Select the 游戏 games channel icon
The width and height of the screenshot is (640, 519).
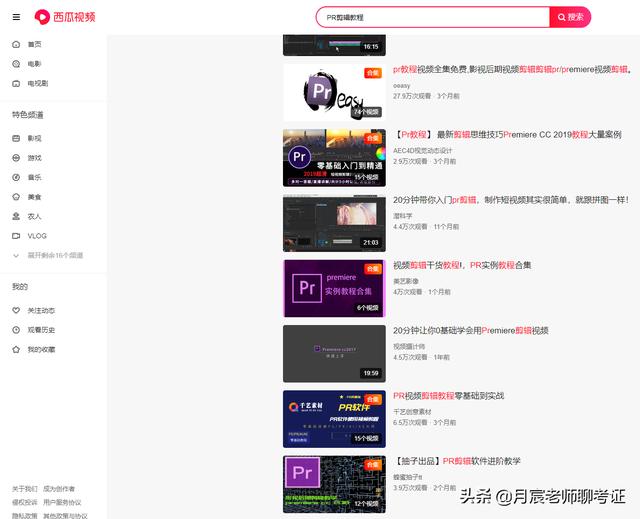[16, 158]
